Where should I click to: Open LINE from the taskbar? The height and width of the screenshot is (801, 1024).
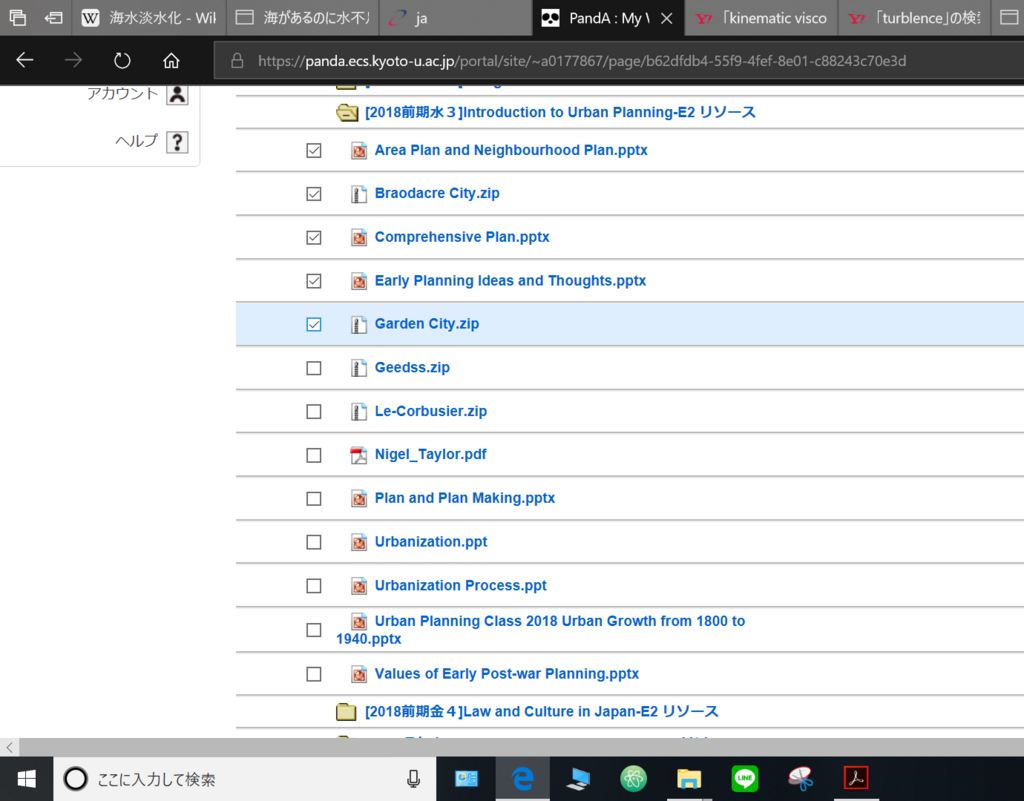tap(744, 779)
